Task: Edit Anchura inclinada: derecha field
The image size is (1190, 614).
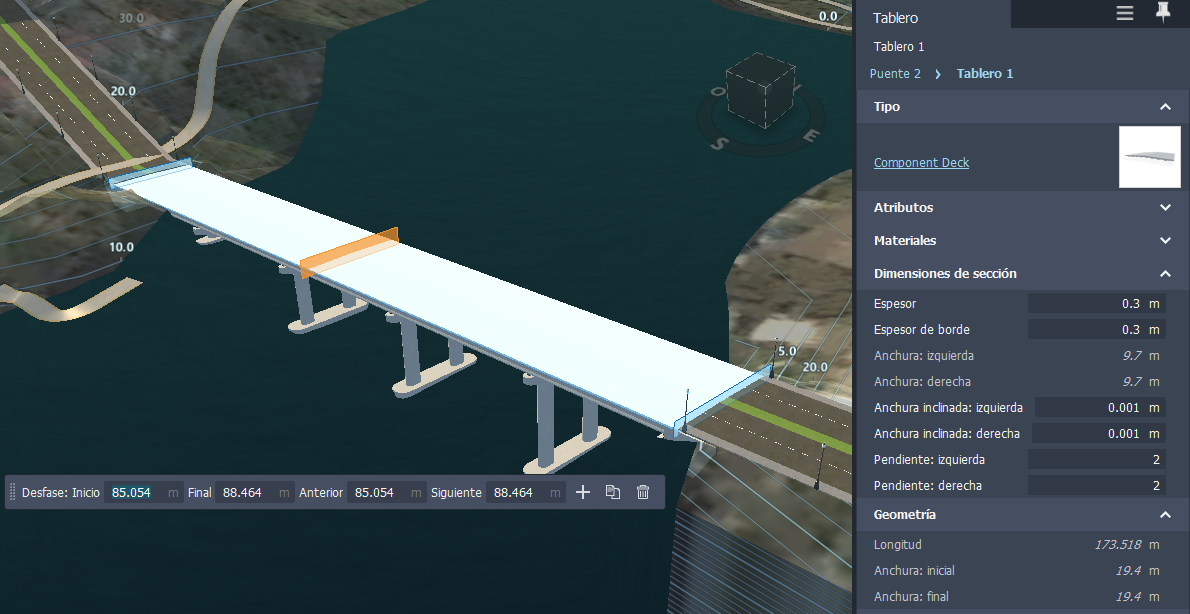Action: tap(1098, 433)
